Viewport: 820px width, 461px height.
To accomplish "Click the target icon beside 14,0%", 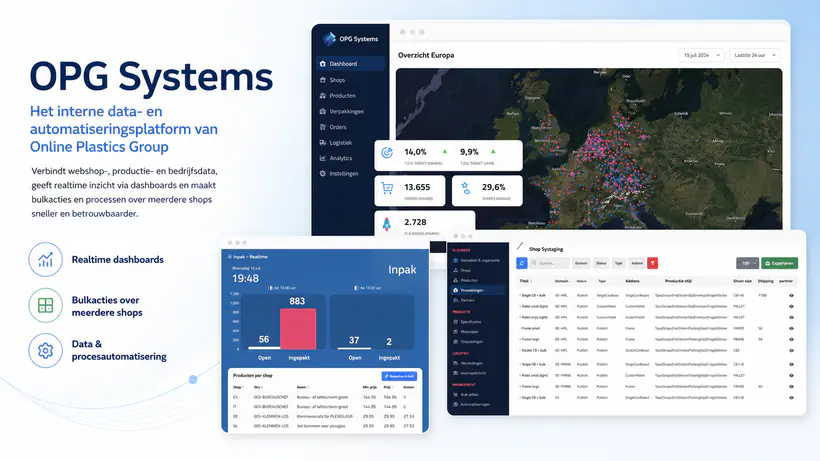I will 387,153.
